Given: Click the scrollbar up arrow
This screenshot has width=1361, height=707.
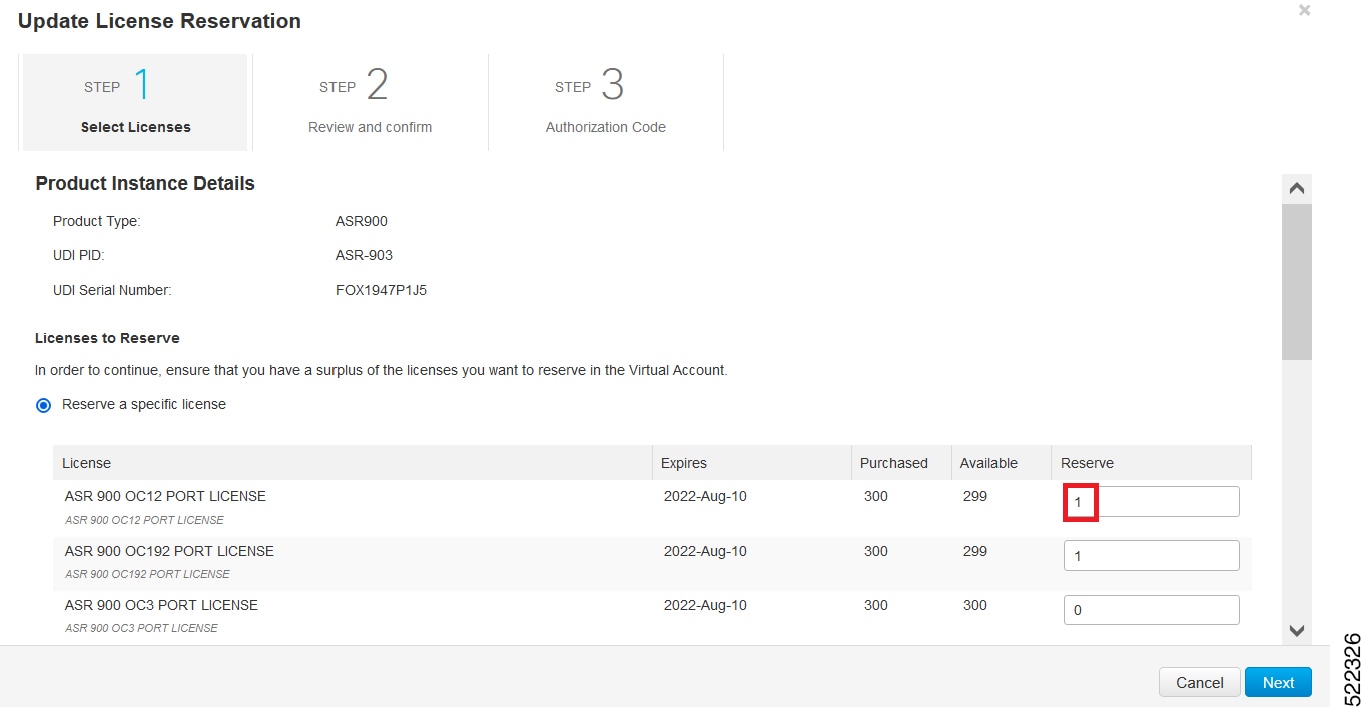Looking at the screenshot, I should coord(1297,188).
